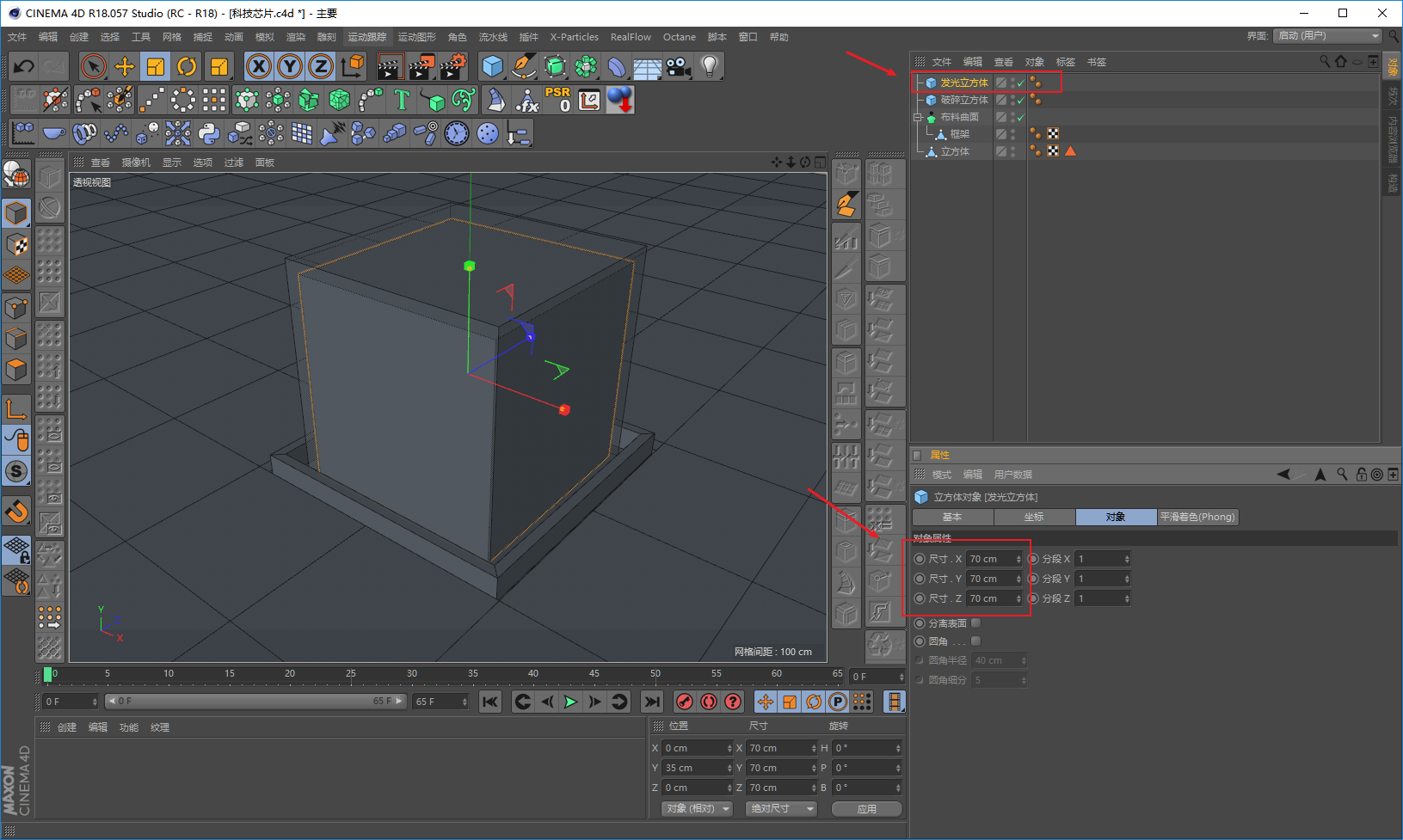The height and width of the screenshot is (840, 1403).
Task: Toggle the green check on 破碎立方体
Action: tap(1021, 101)
